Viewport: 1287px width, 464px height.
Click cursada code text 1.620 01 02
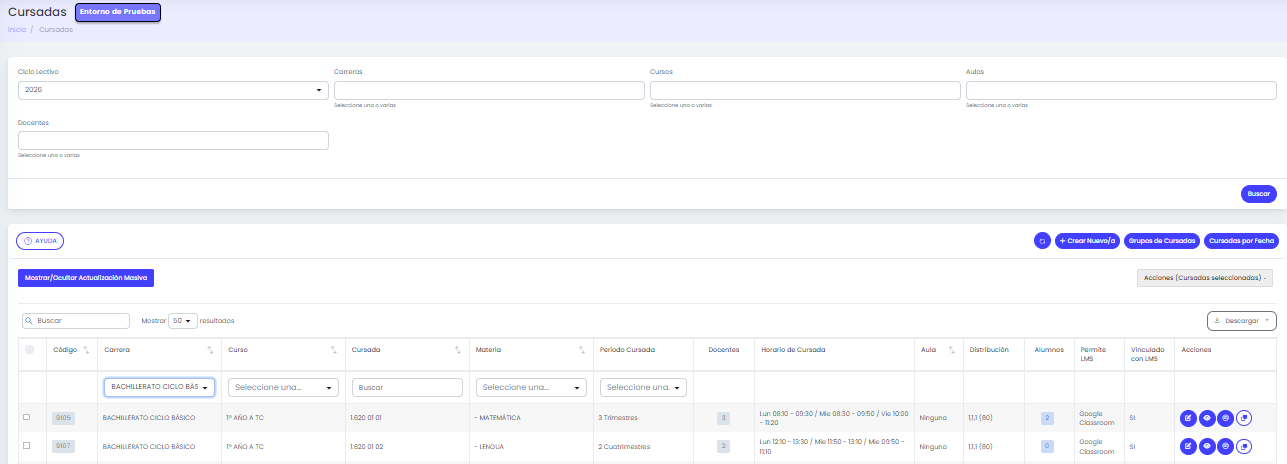coord(367,446)
